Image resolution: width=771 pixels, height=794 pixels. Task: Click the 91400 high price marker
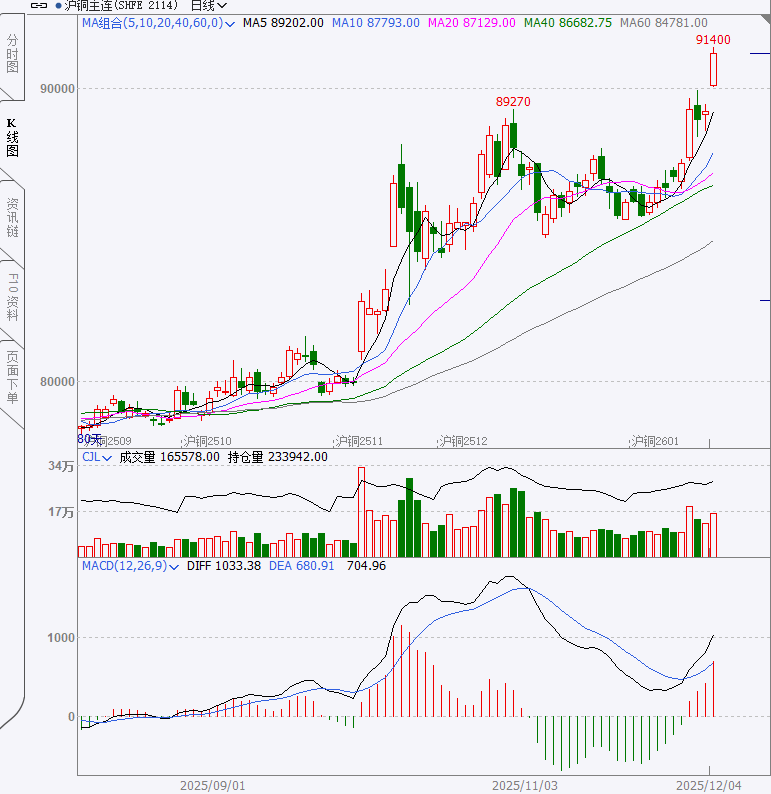[713, 40]
